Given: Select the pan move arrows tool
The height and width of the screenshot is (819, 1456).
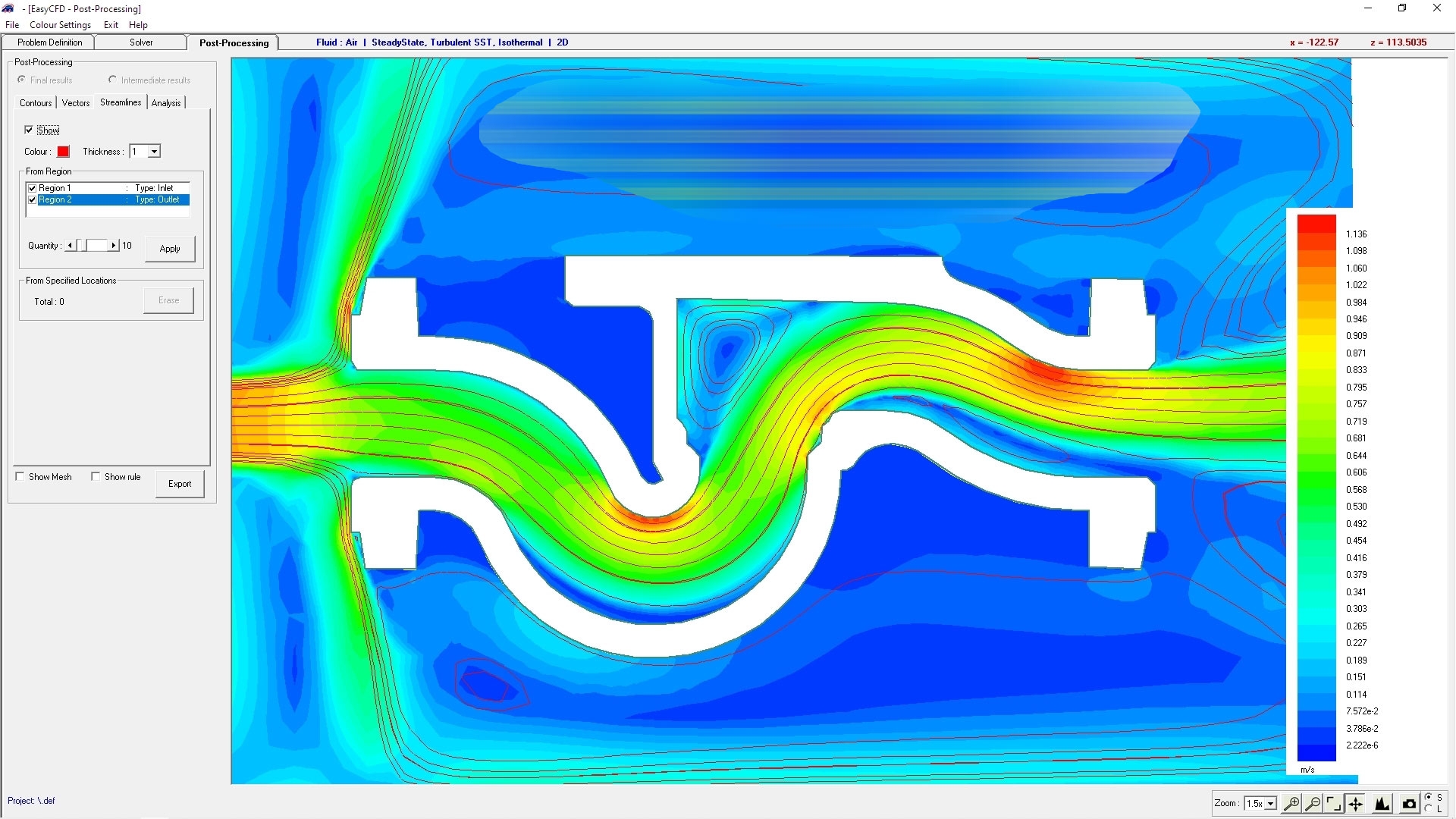Looking at the screenshot, I should (x=1356, y=803).
